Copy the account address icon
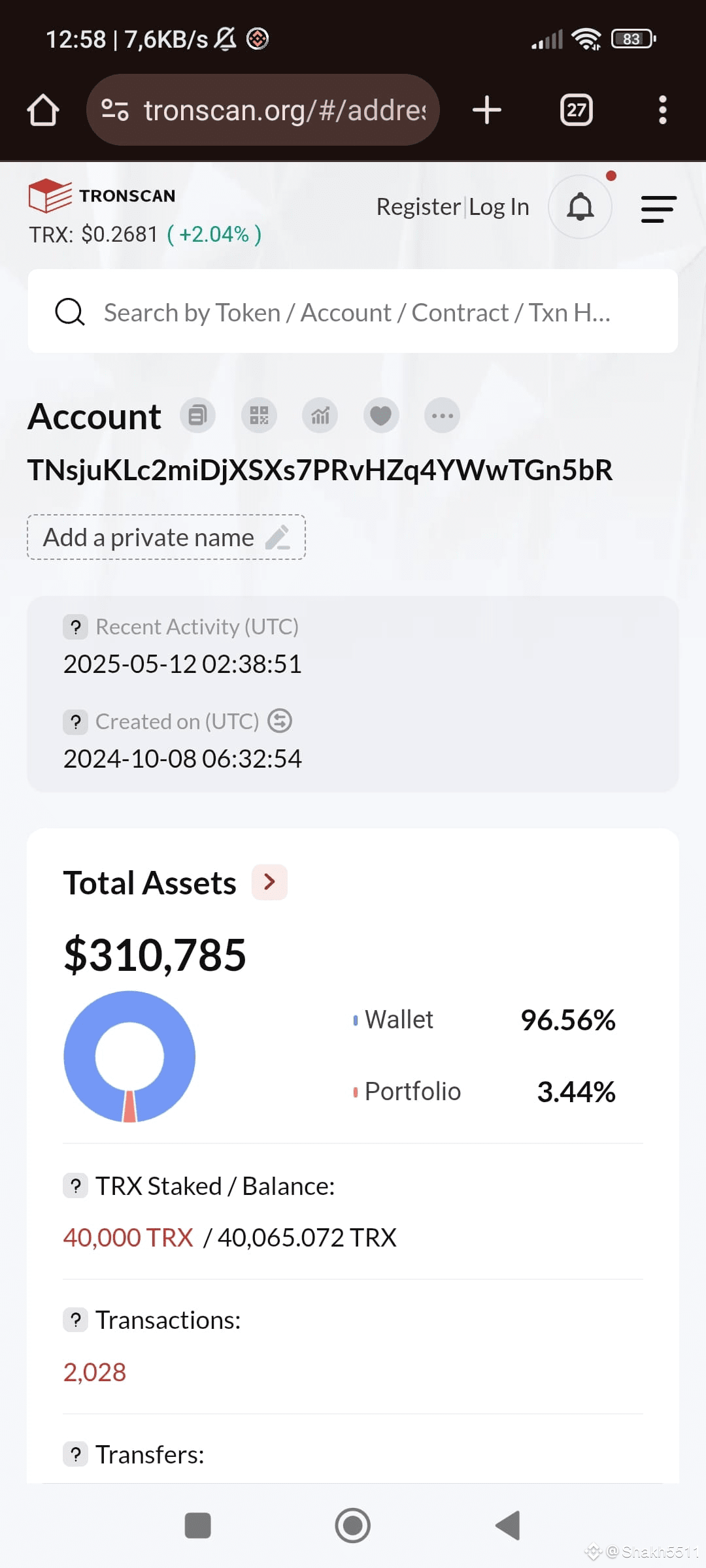Viewport: 706px width, 1568px height. click(197, 416)
